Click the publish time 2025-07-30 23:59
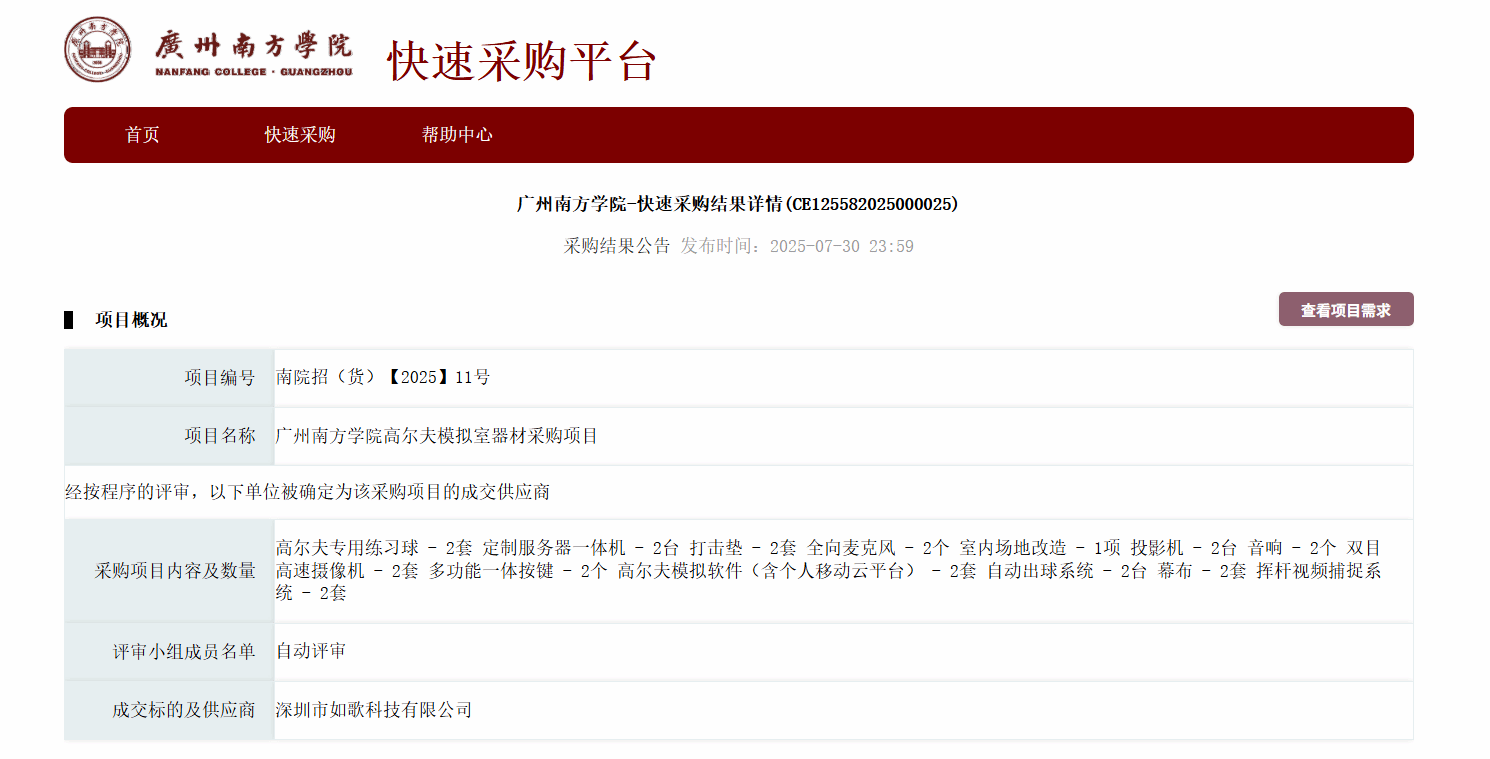This screenshot has height=759, width=1490. (842, 246)
